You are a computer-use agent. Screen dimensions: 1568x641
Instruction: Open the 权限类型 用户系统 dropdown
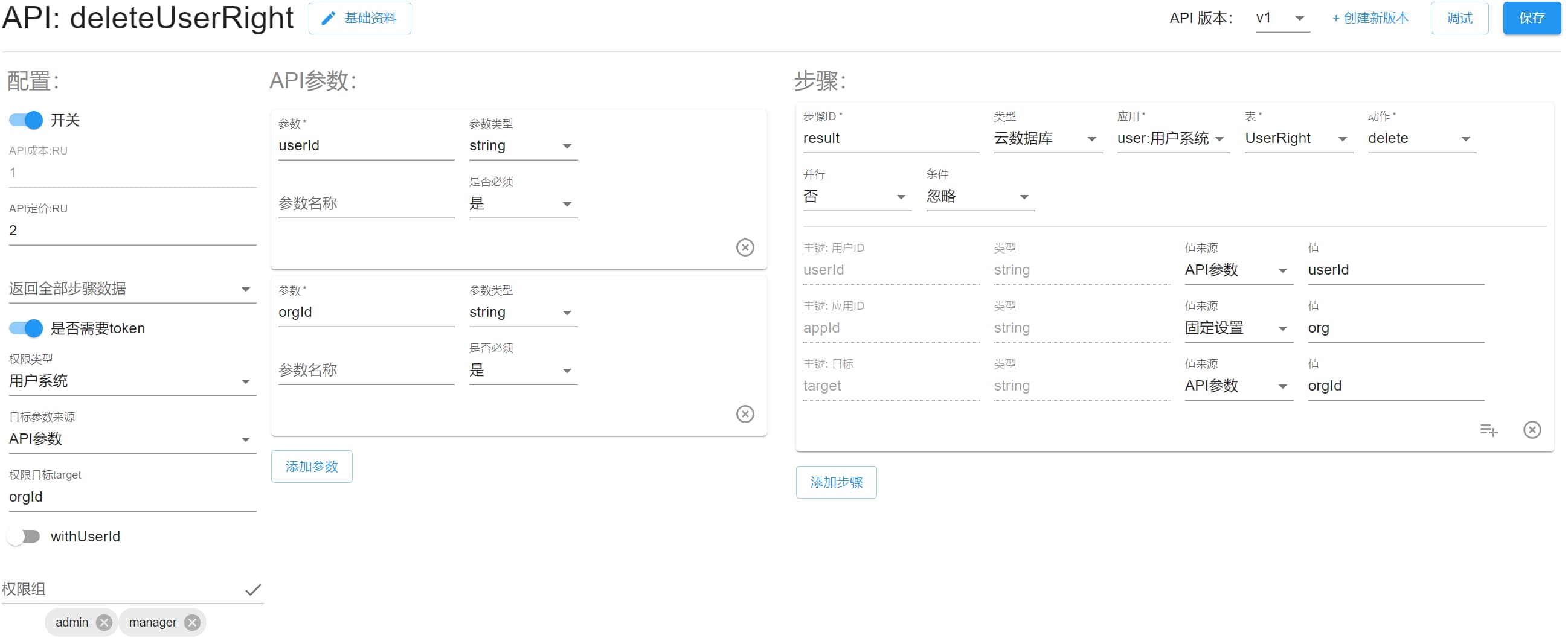tap(133, 381)
